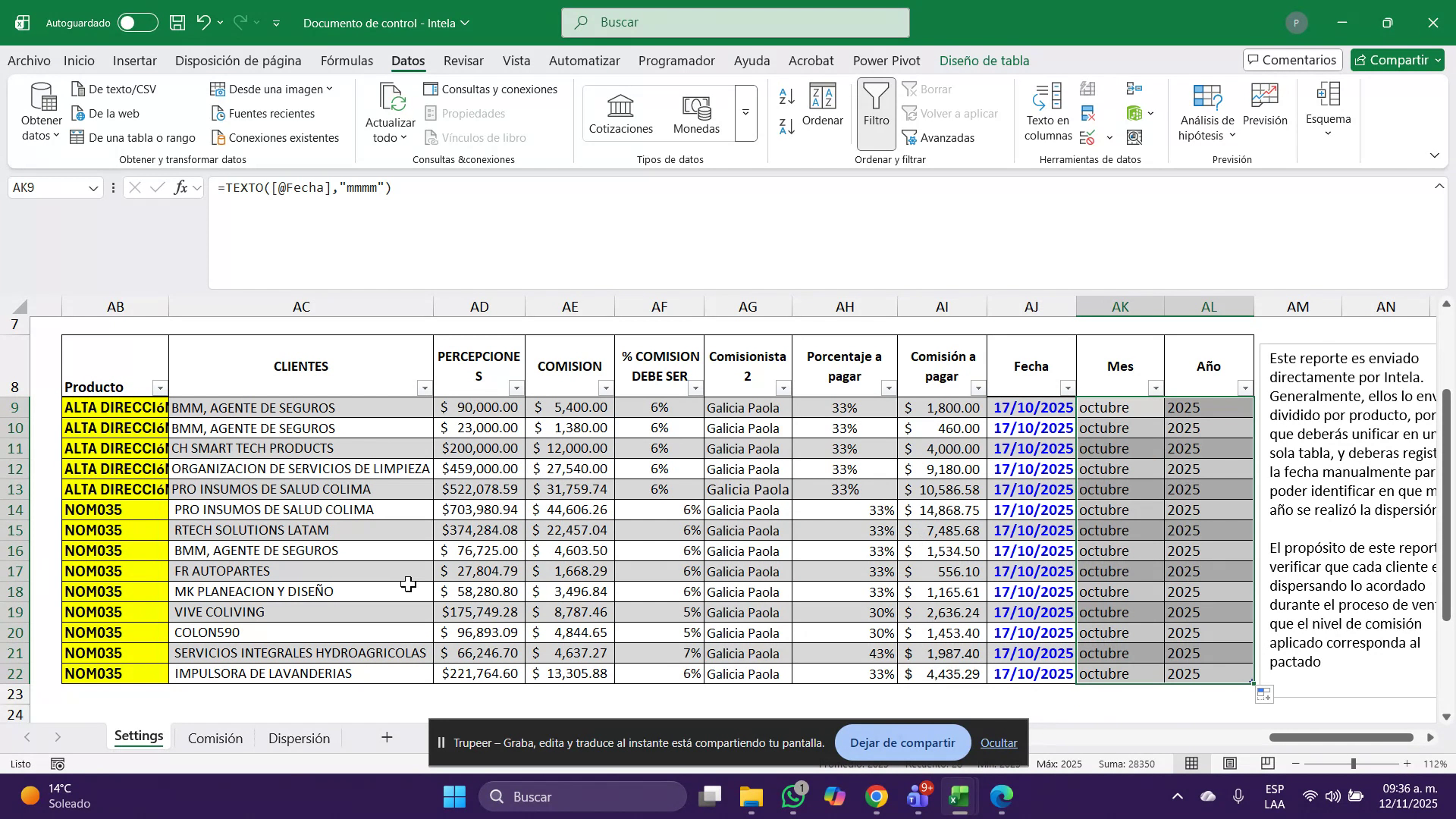The image size is (1456, 819).
Task: Toggle off the Filtro button
Action: point(876,114)
